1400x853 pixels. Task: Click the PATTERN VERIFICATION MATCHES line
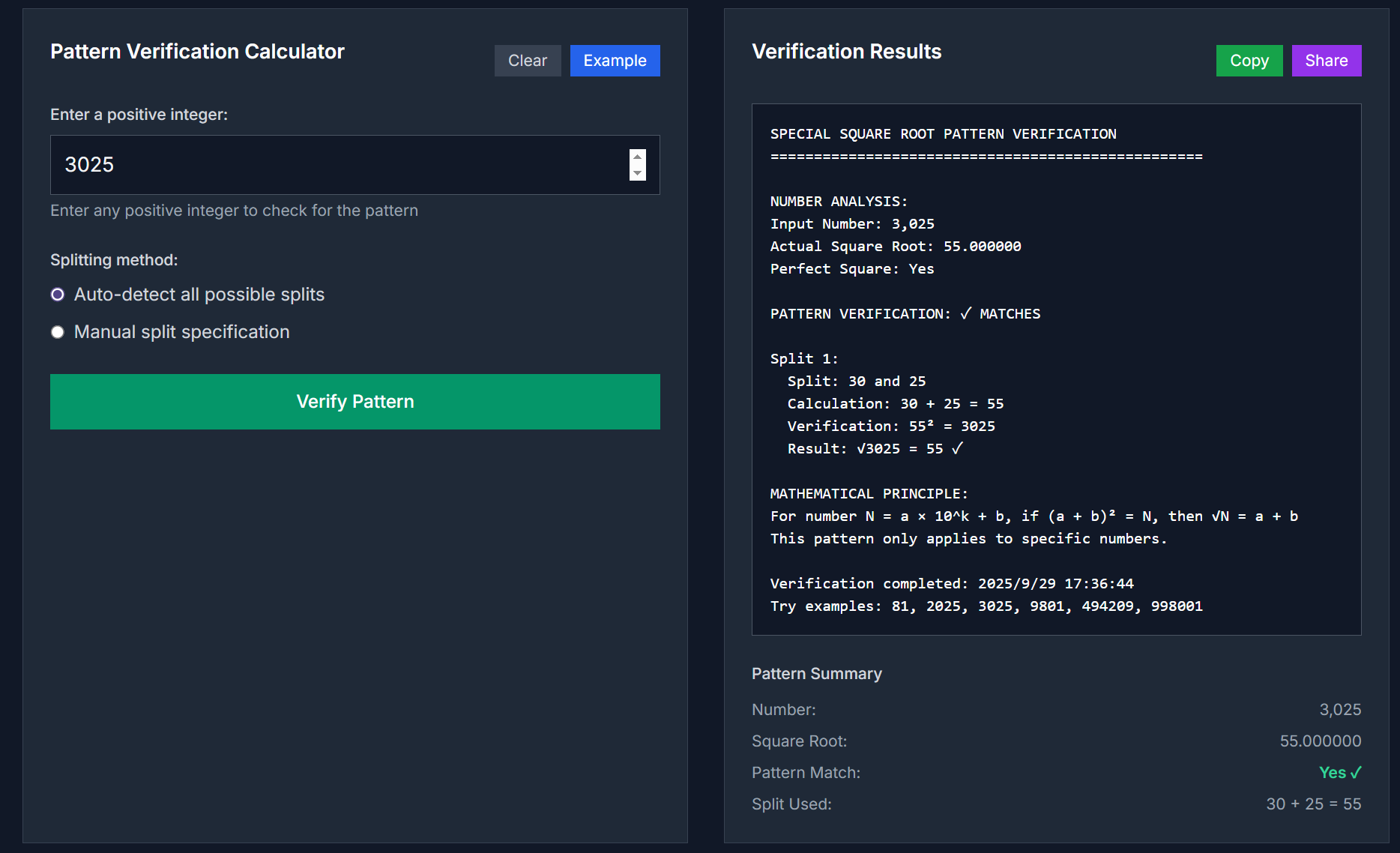point(905,314)
